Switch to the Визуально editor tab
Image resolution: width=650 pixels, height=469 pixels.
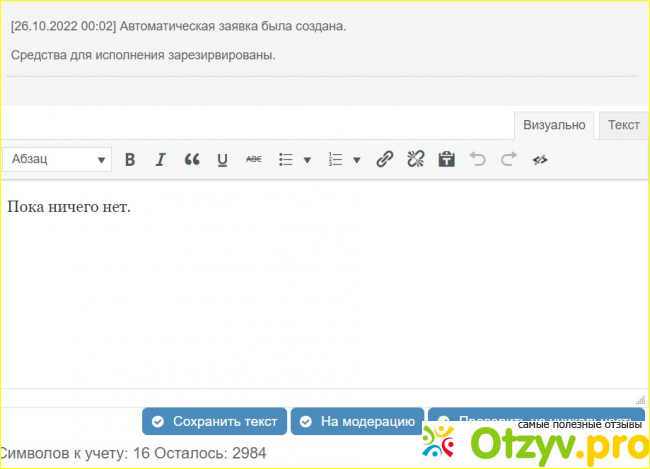[554, 124]
